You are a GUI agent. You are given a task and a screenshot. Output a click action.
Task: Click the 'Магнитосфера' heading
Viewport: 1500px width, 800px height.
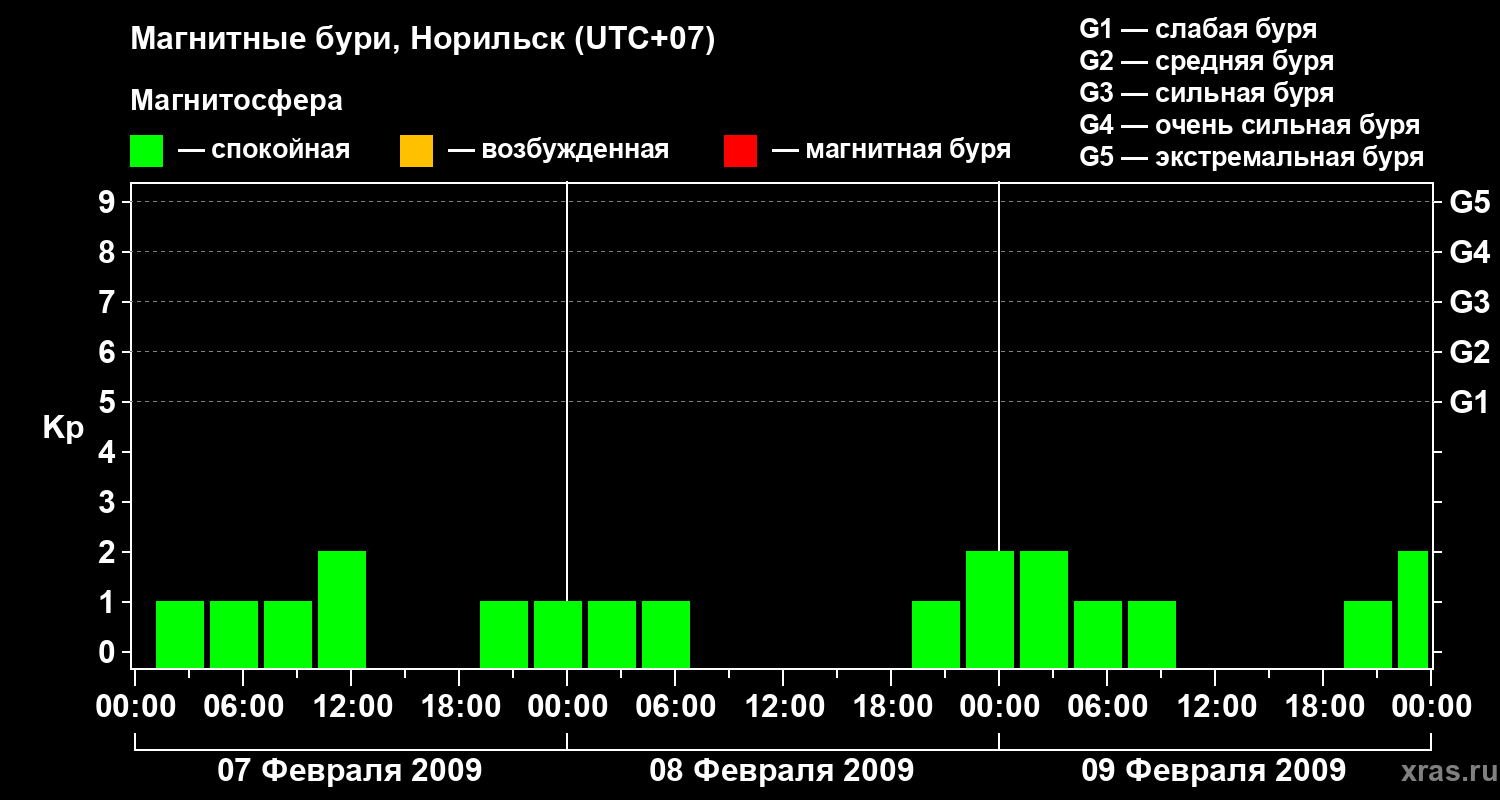pos(237,101)
